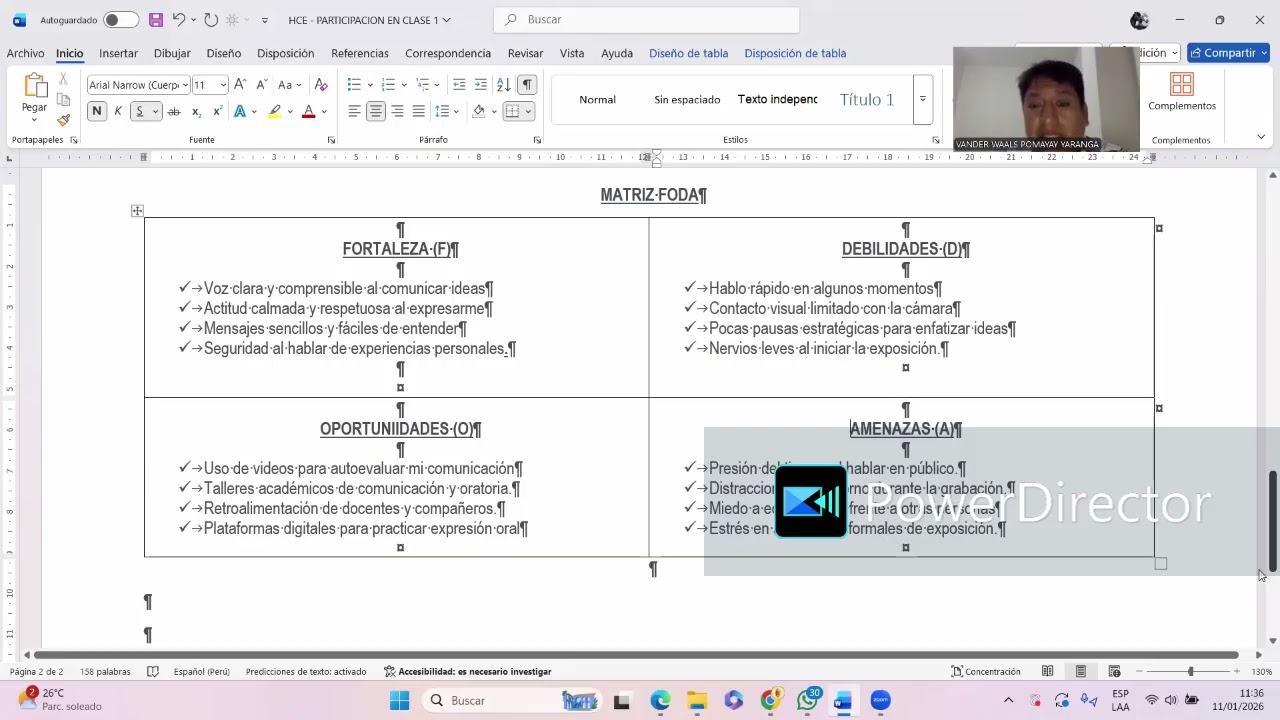Open the Párrafo dialog launcher
The width and height of the screenshot is (1280, 720).
[537, 140]
